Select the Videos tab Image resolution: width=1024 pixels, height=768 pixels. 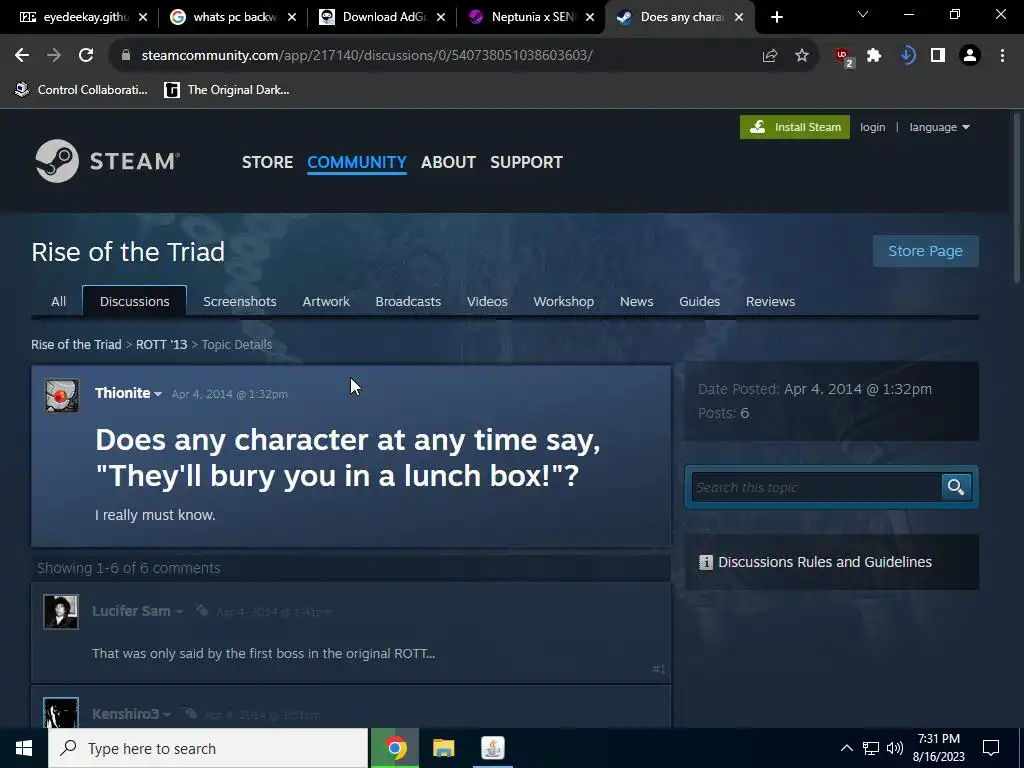tap(487, 301)
